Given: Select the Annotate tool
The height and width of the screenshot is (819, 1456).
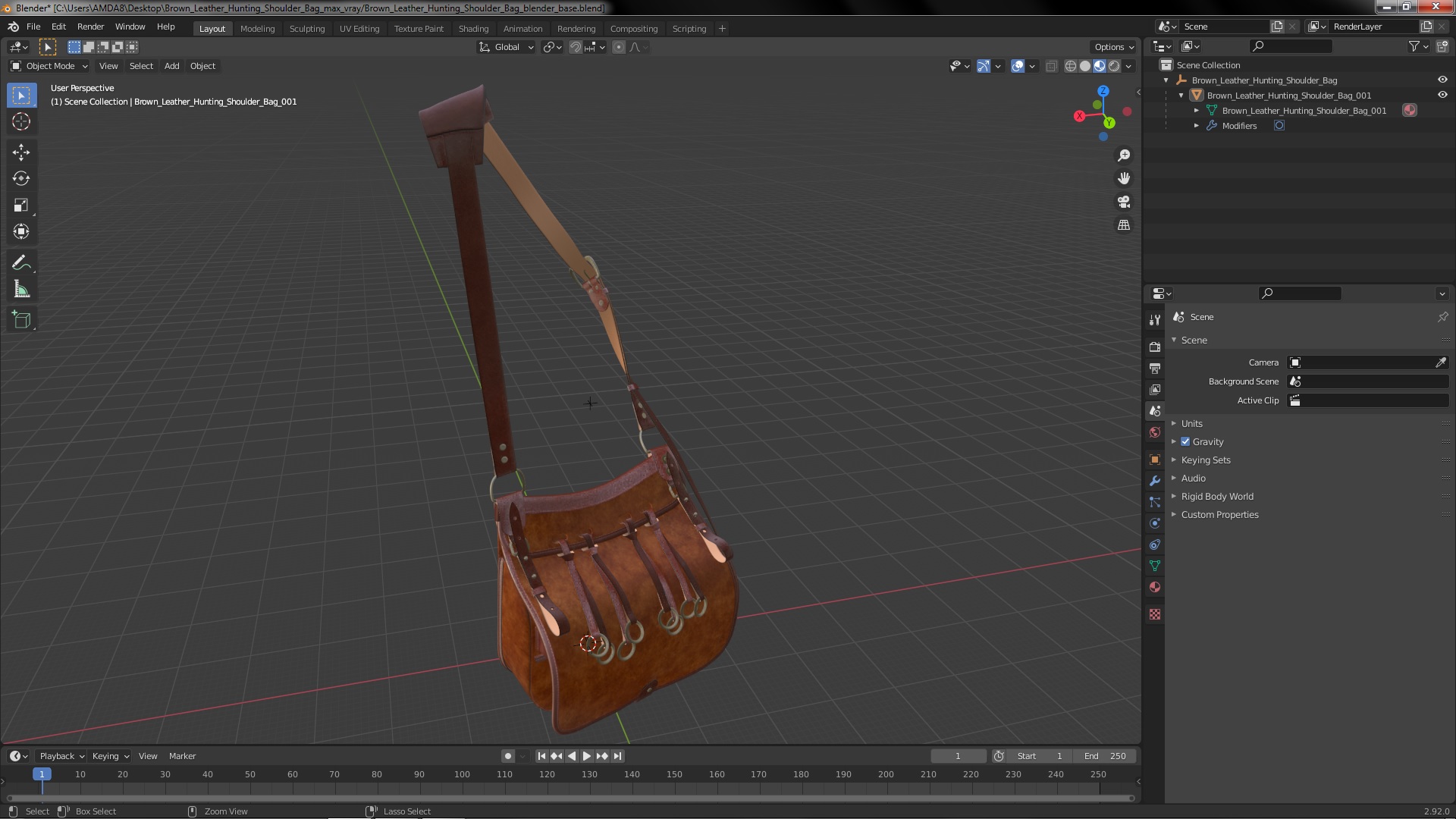Looking at the screenshot, I should [x=21, y=263].
